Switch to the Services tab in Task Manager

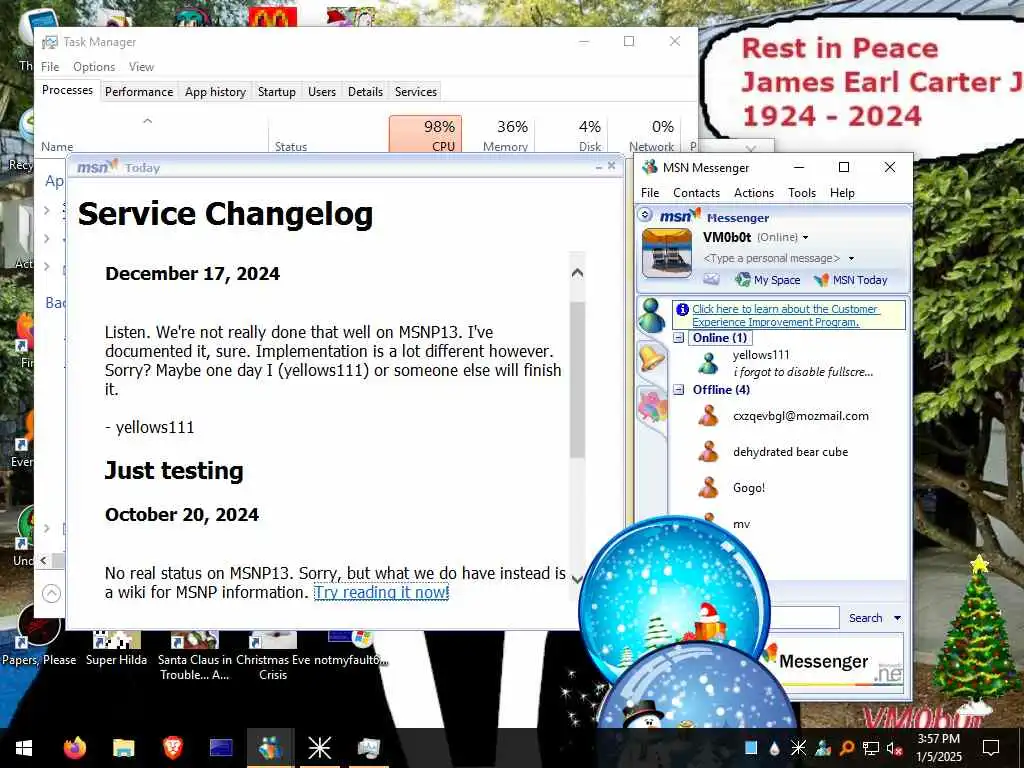pyautogui.click(x=415, y=91)
